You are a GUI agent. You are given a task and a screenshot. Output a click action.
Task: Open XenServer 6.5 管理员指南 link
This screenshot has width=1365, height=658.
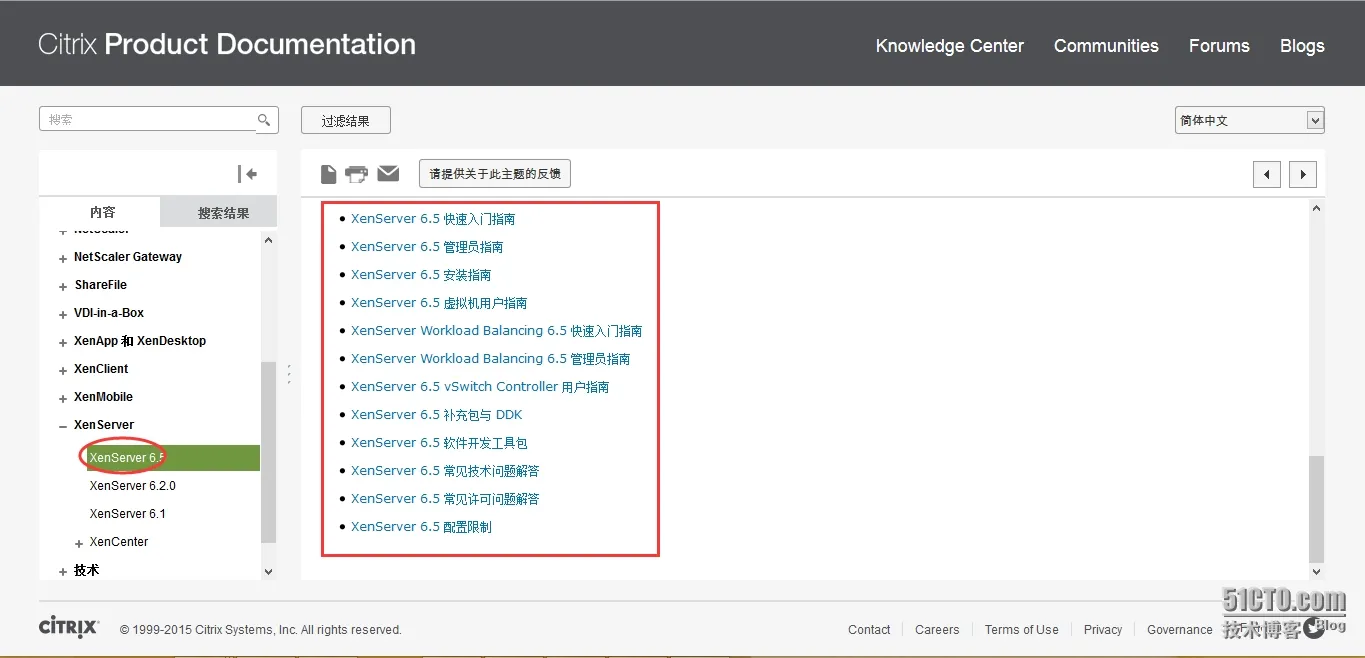427,247
